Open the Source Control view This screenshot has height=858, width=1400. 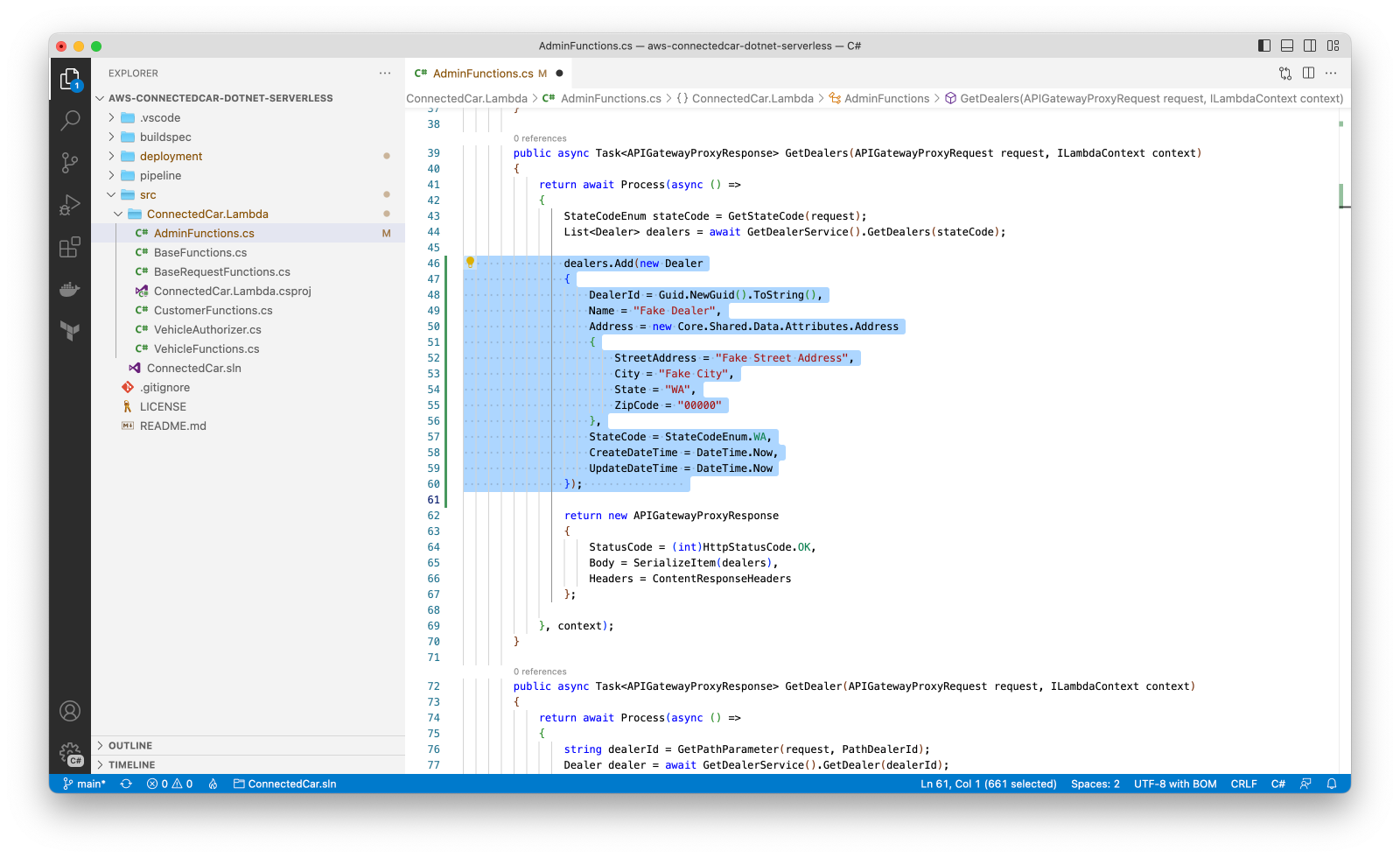(70, 163)
